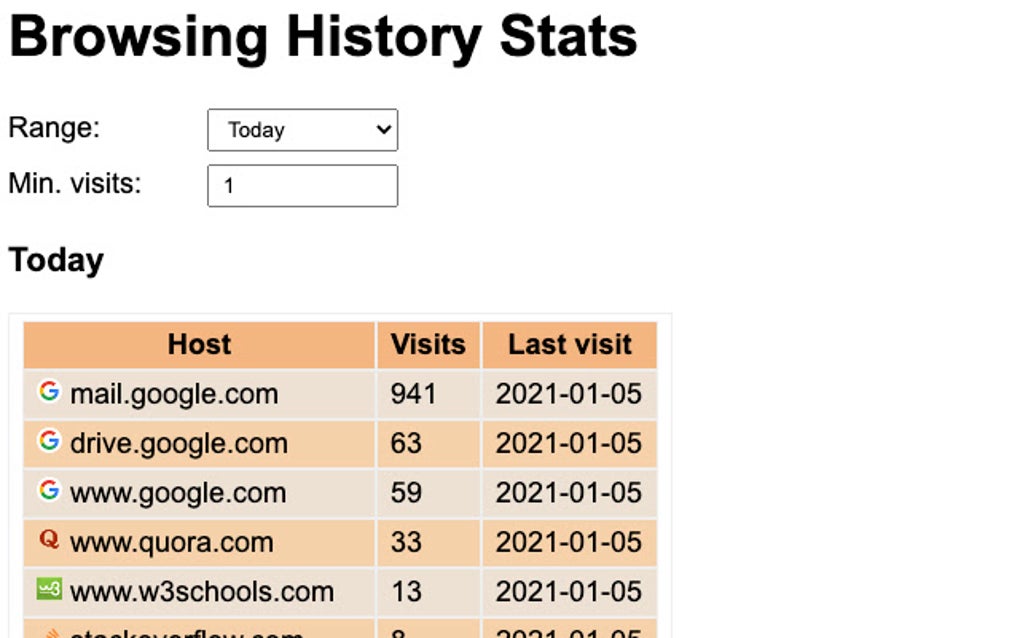Click inside the Min. visits input field
Image resolution: width=1020 pixels, height=638 pixels.
pyautogui.click(x=301, y=185)
